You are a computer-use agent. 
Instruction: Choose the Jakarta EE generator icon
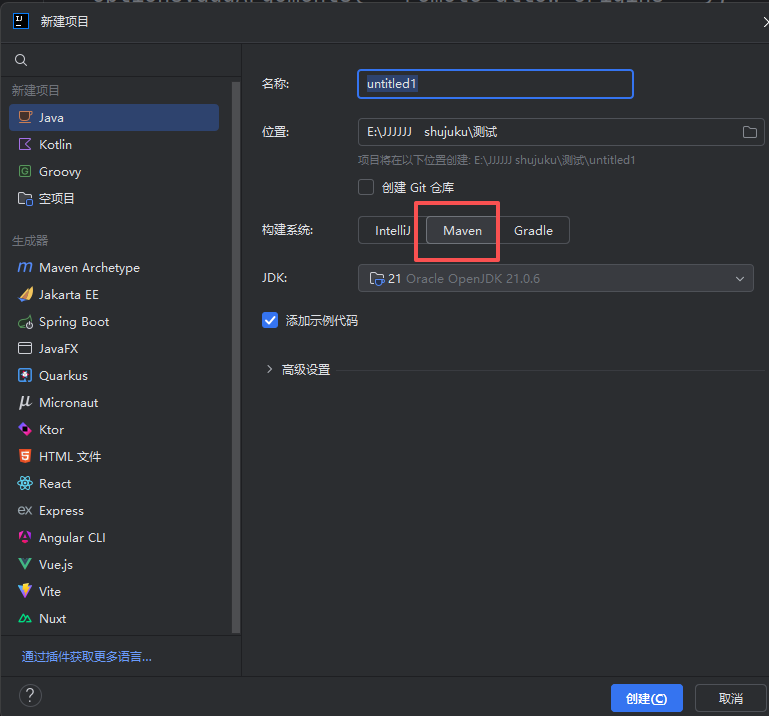click(x=26, y=294)
